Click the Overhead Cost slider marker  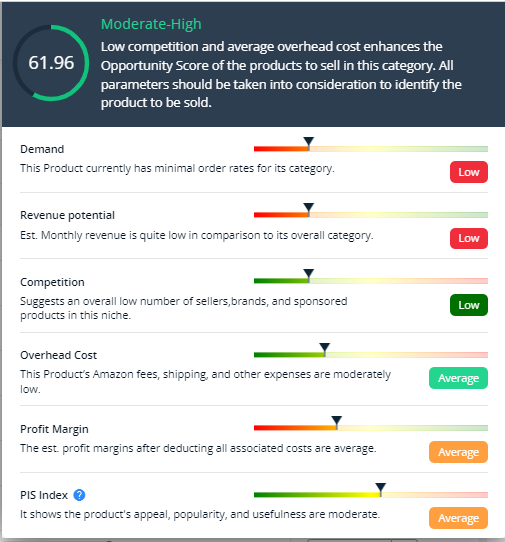click(325, 348)
